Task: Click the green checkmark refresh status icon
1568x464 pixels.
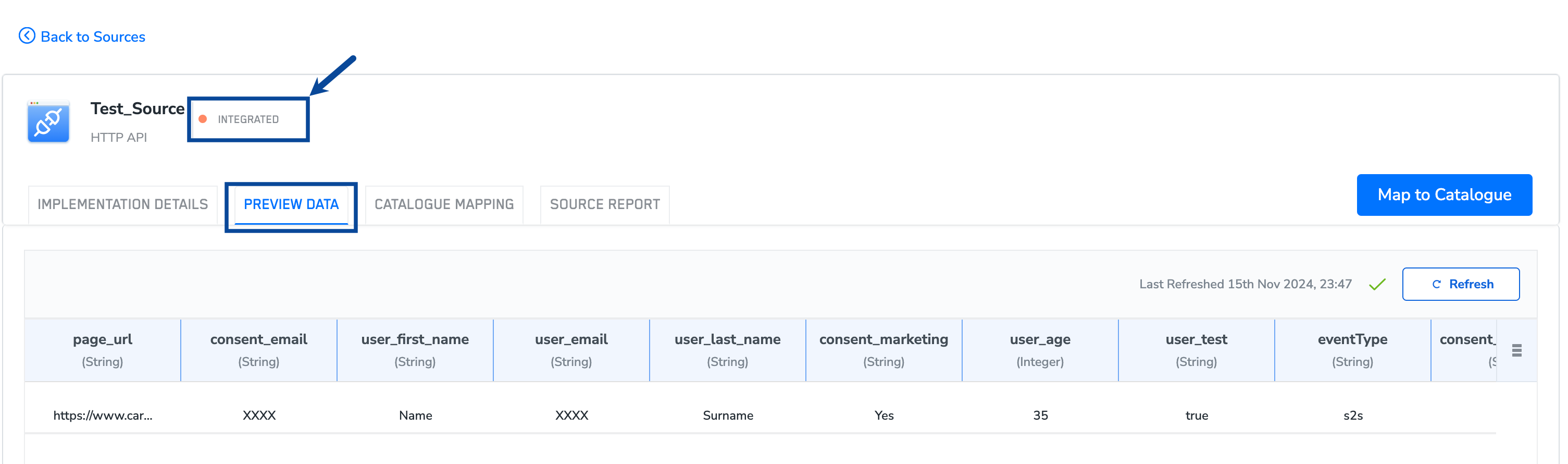Action: 1377,284
